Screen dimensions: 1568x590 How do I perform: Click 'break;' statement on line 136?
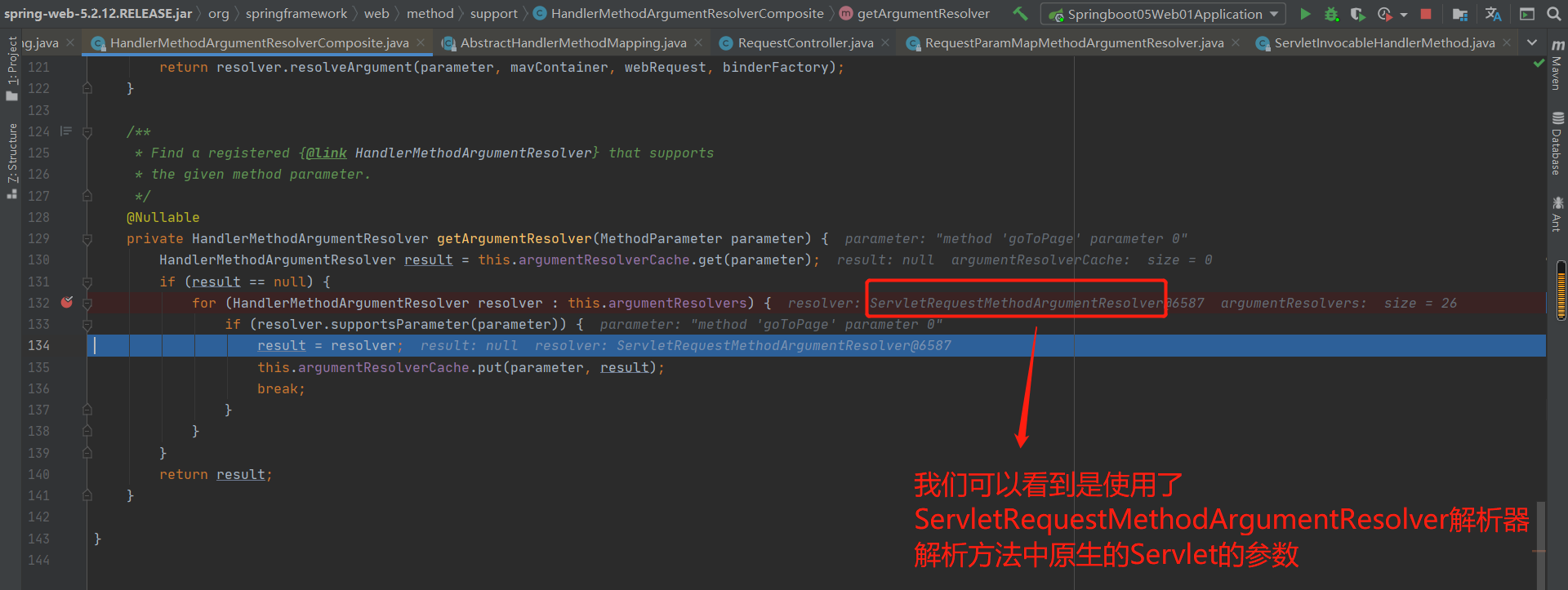click(282, 388)
